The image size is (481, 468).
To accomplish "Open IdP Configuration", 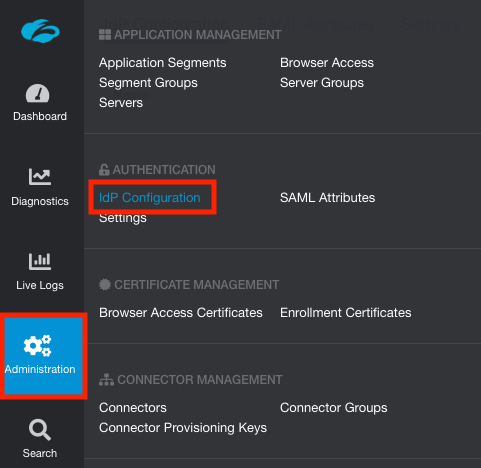I will [x=150, y=198].
